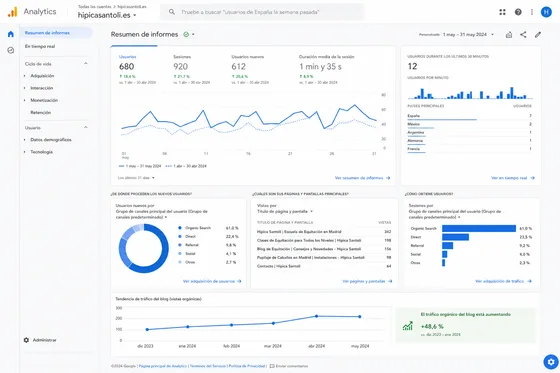Open the Los últimos 31 días dropdown
This screenshot has height=373, width=560.
pyautogui.click(x=136, y=178)
